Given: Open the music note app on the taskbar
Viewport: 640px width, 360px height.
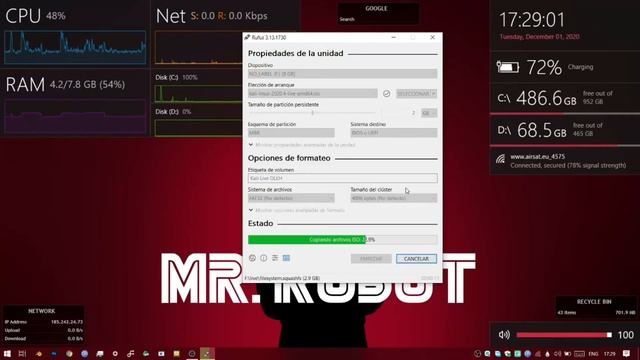Looking at the screenshot, I should [x=131, y=353].
